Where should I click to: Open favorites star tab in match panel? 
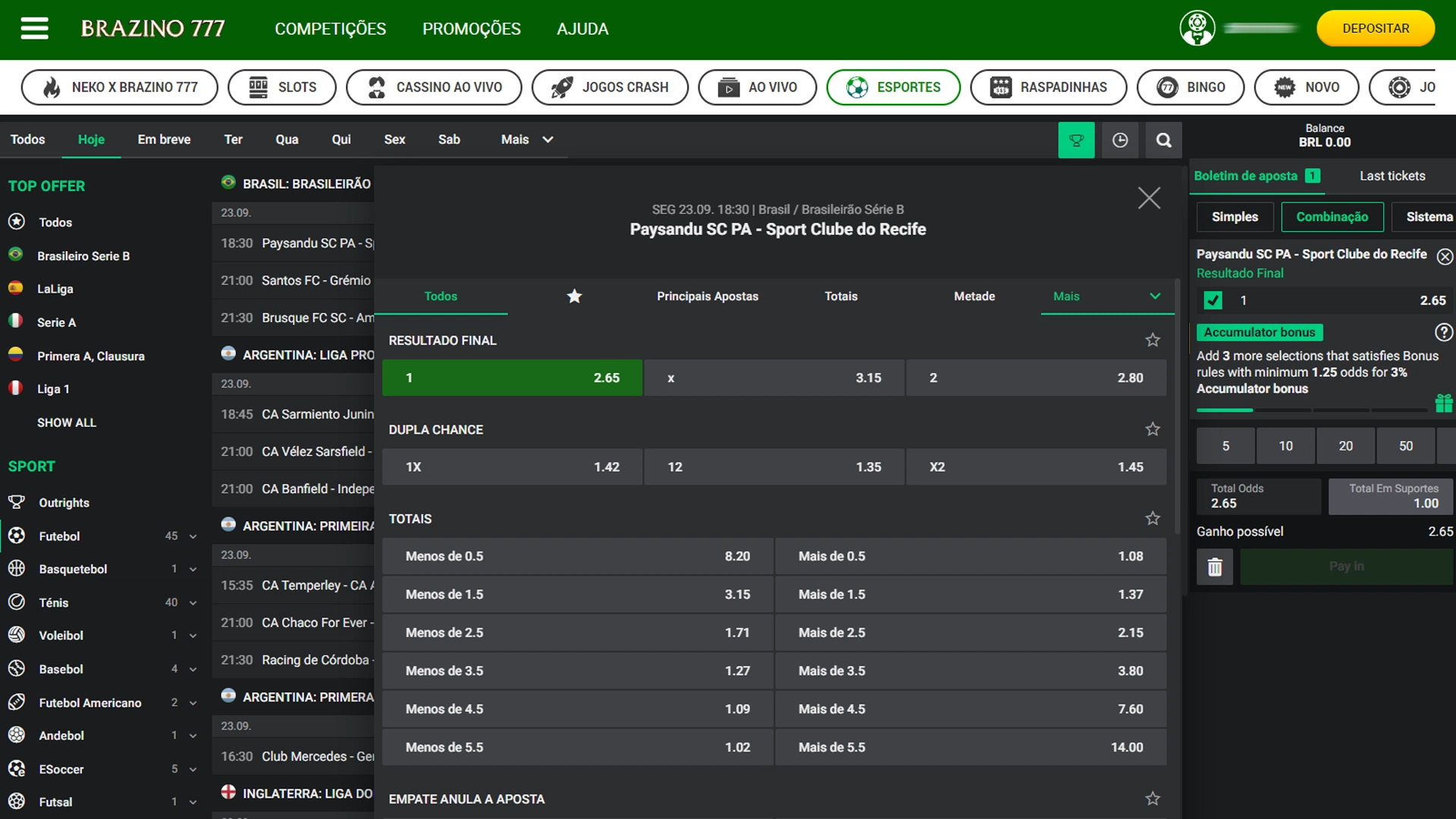pyautogui.click(x=574, y=297)
